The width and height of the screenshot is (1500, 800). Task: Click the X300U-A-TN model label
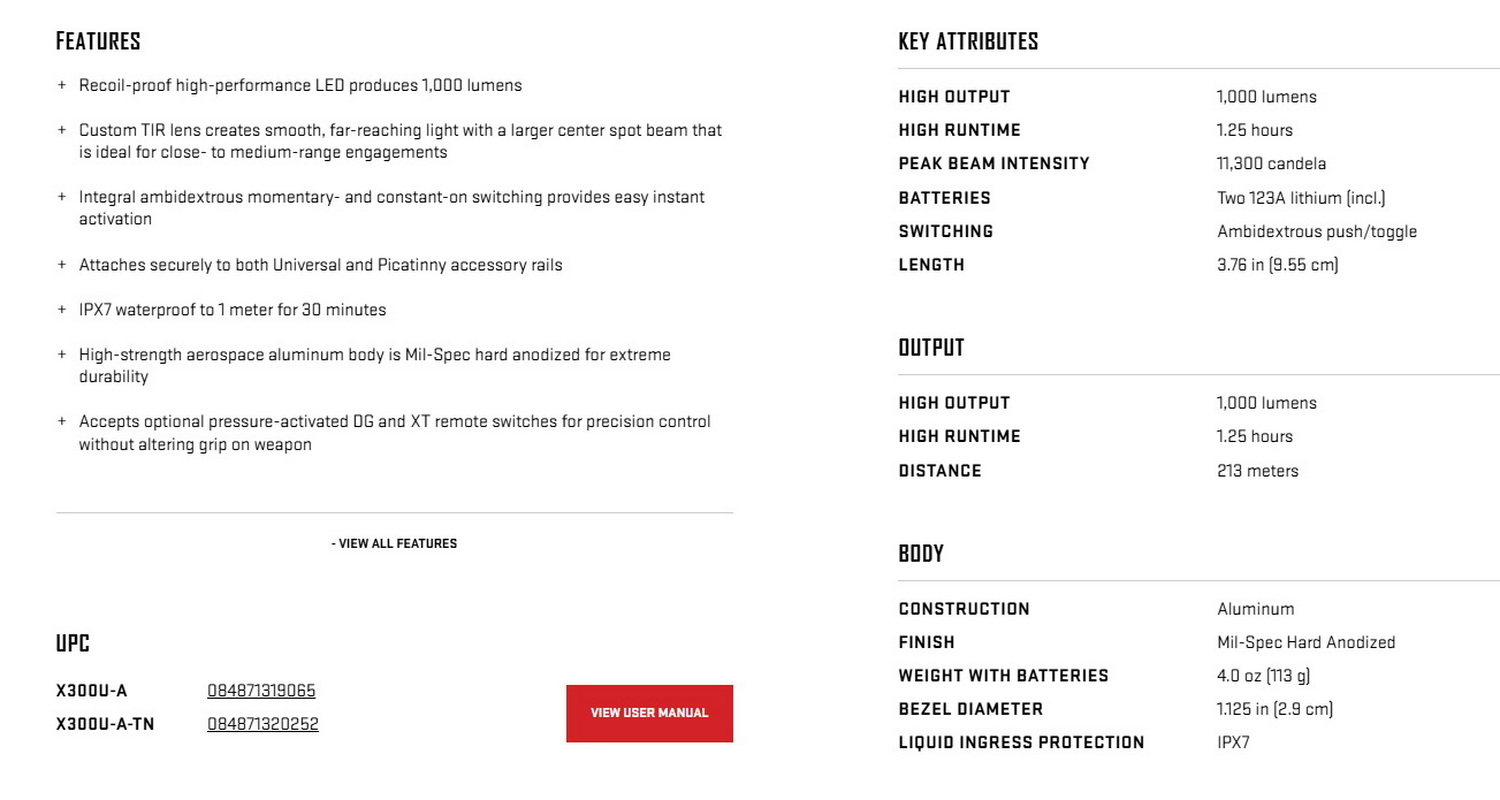(x=106, y=724)
